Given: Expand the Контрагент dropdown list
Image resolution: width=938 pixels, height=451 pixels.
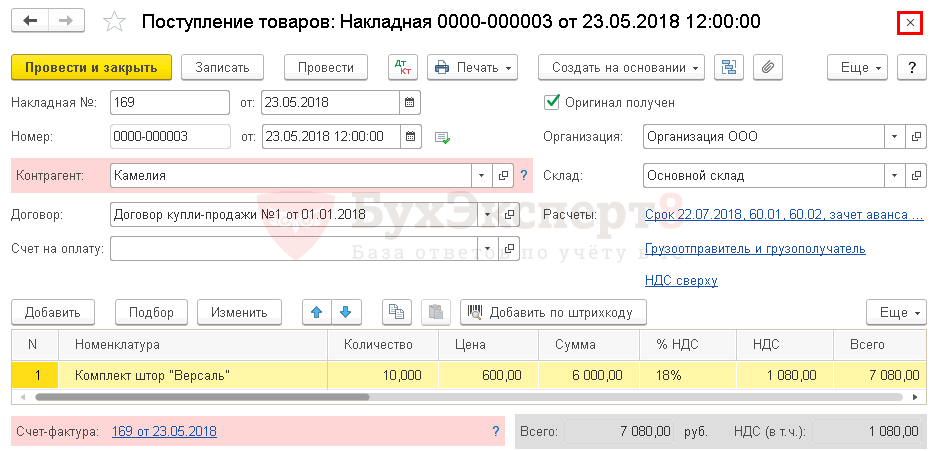Looking at the screenshot, I should click(x=482, y=175).
